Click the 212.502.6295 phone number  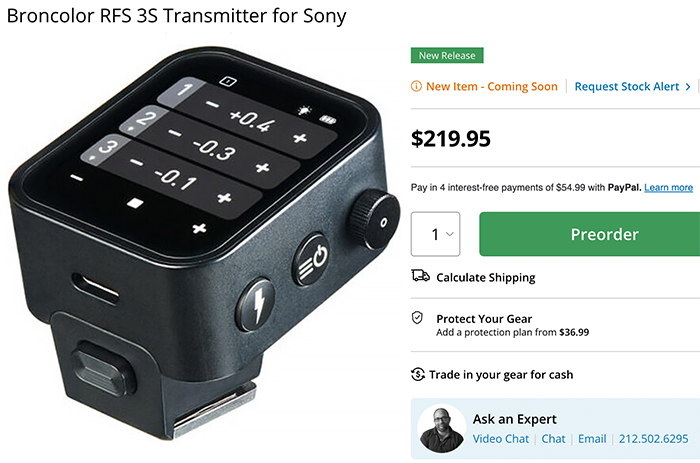(653, 439)
